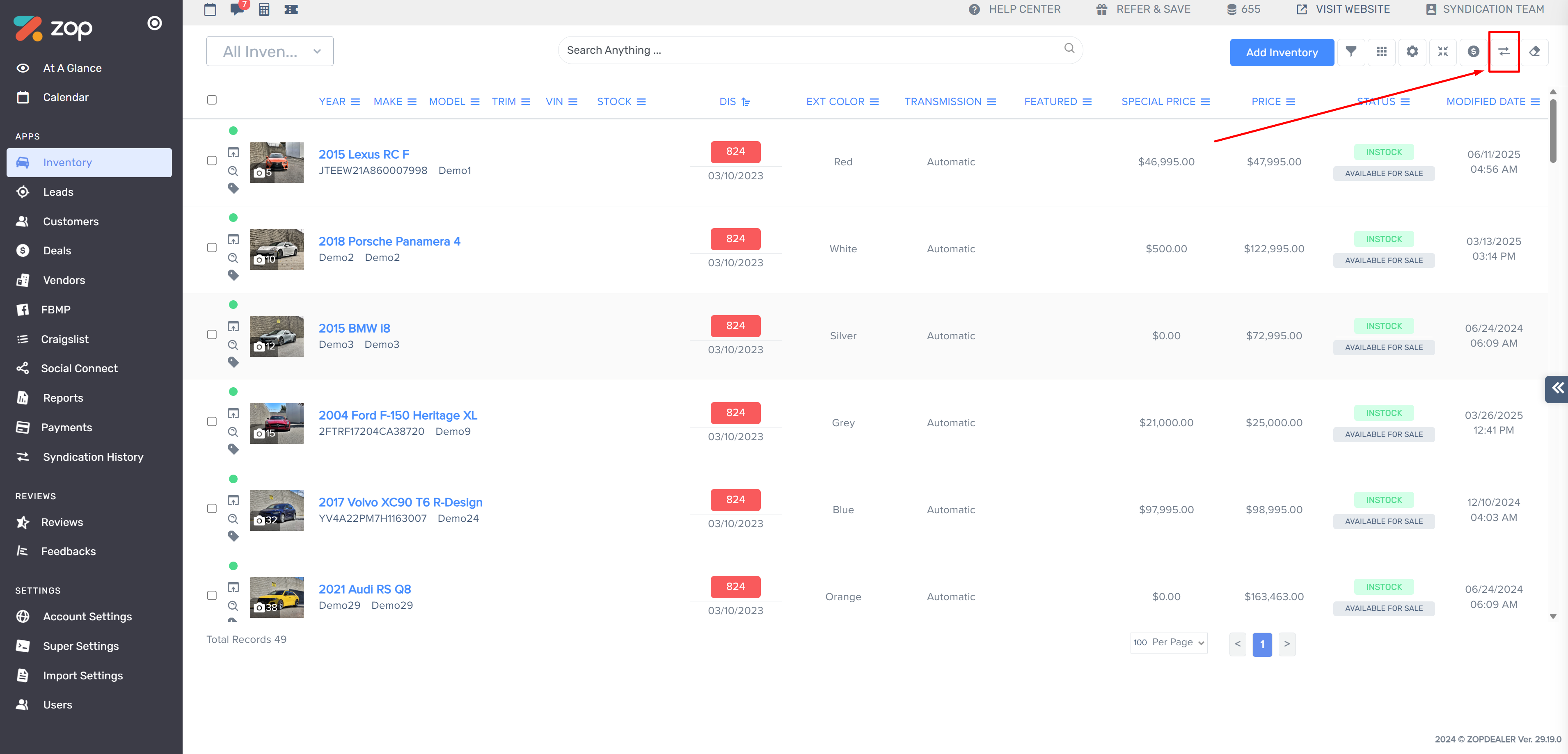Click the grid view icon
The height and width of the screenshot is (754, 1568).
(x=1381, y=52)
